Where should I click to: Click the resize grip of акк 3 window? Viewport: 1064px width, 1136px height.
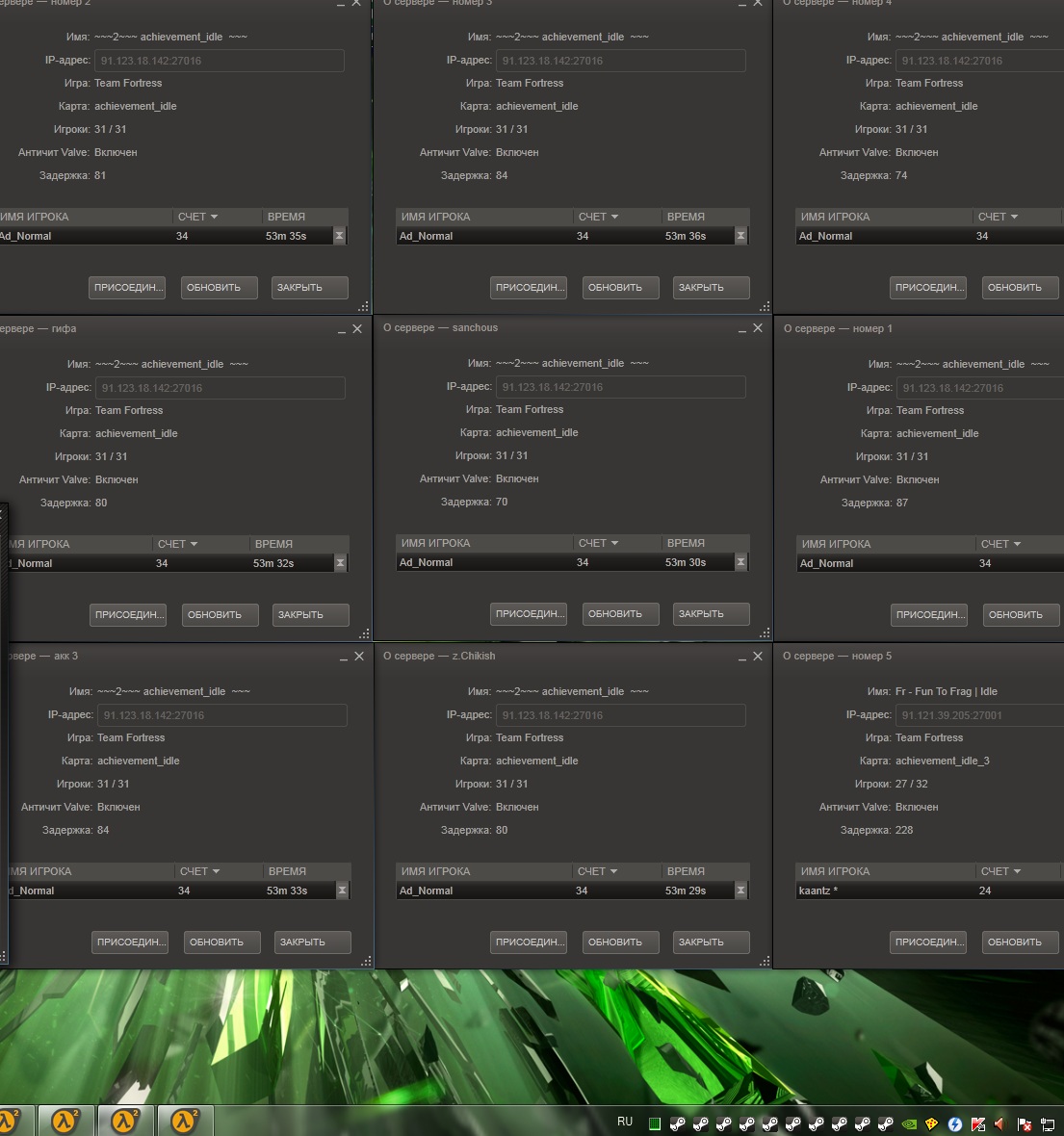tap(367, 962)
